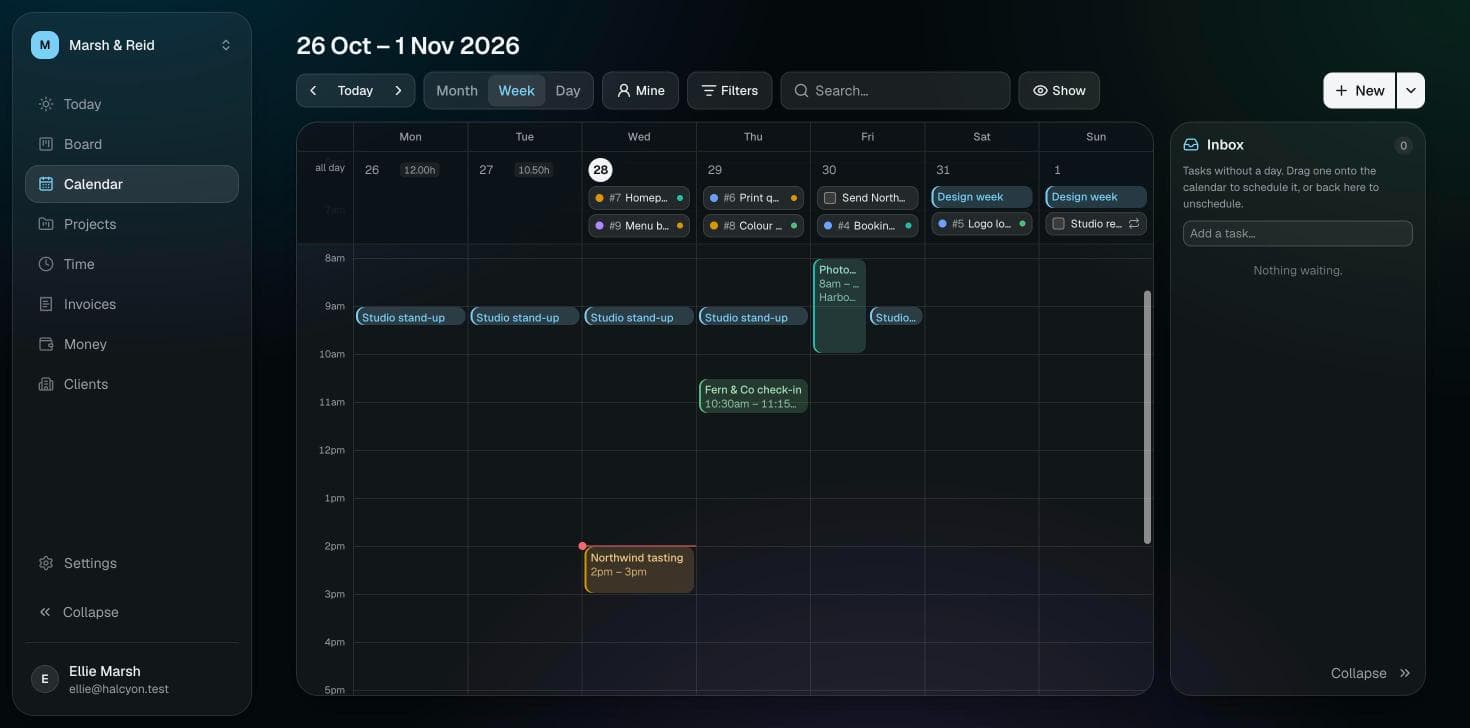
Task: Open the #9 Menu b... task chip
Action: [x=639, y=226]
